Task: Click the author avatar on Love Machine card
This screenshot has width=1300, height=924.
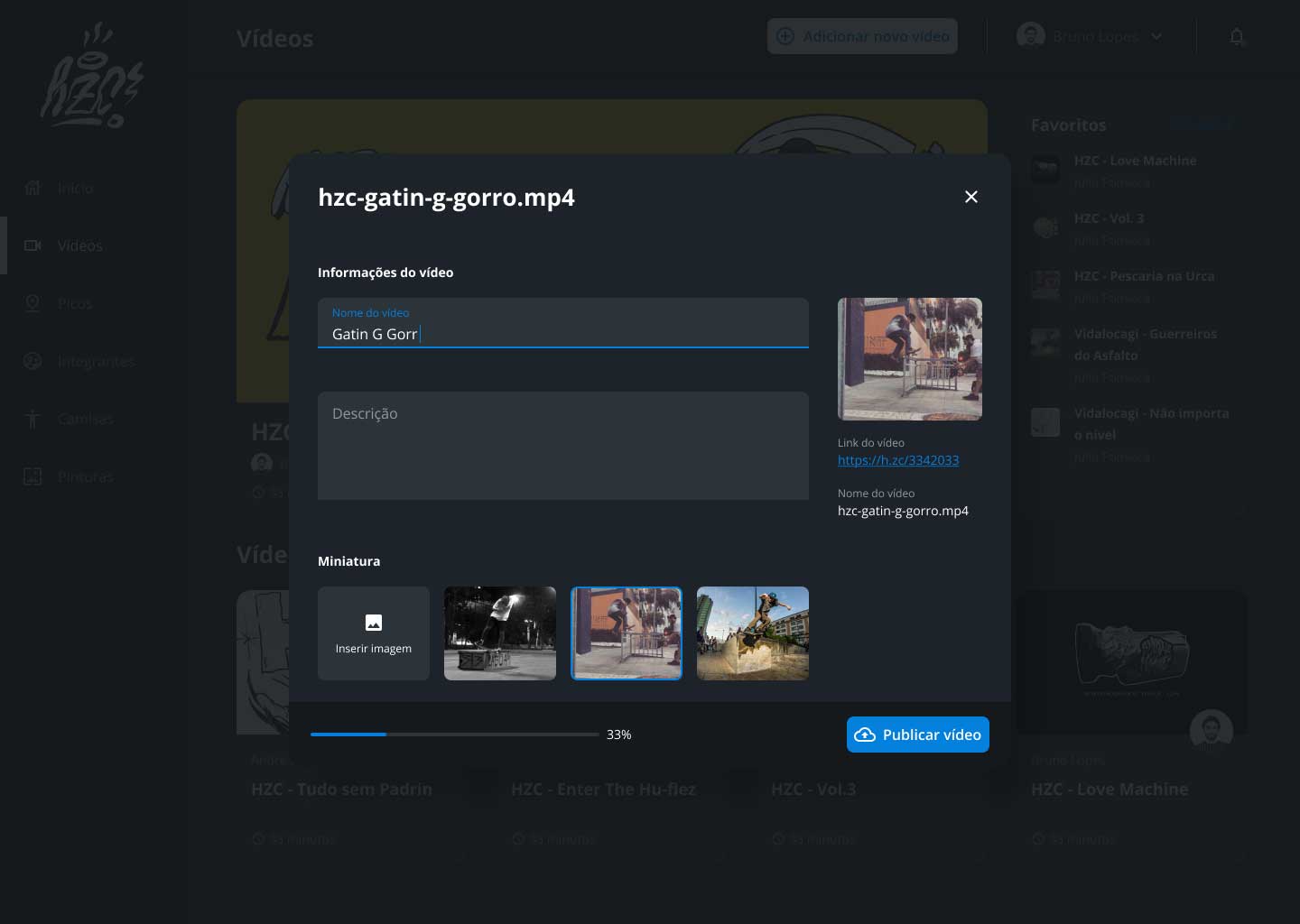Action: [x=1212, y=731]
